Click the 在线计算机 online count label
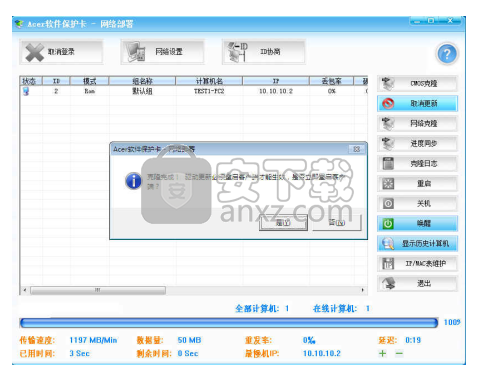 [335, 309]
